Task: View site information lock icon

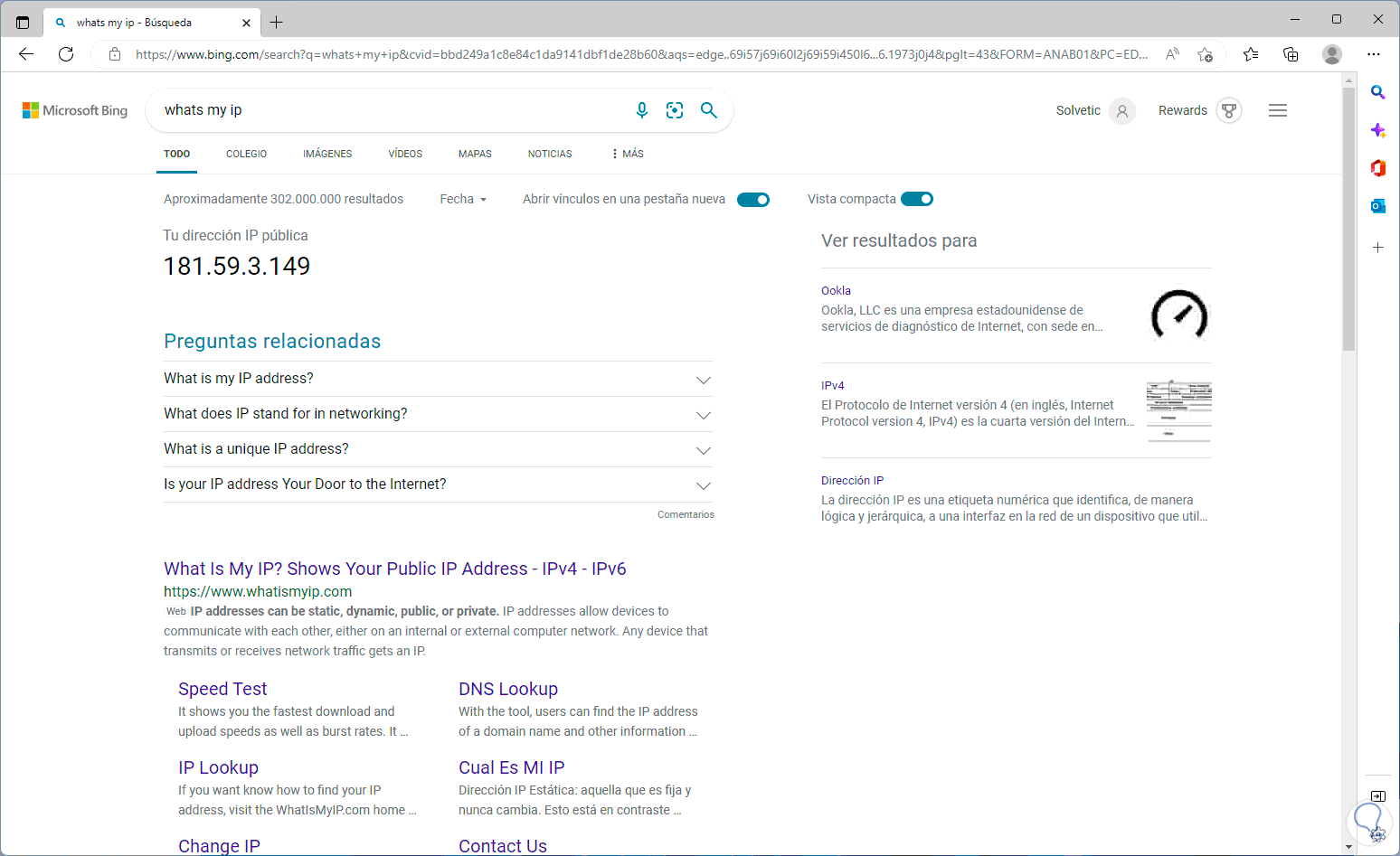Action: [x=115, y=54]
